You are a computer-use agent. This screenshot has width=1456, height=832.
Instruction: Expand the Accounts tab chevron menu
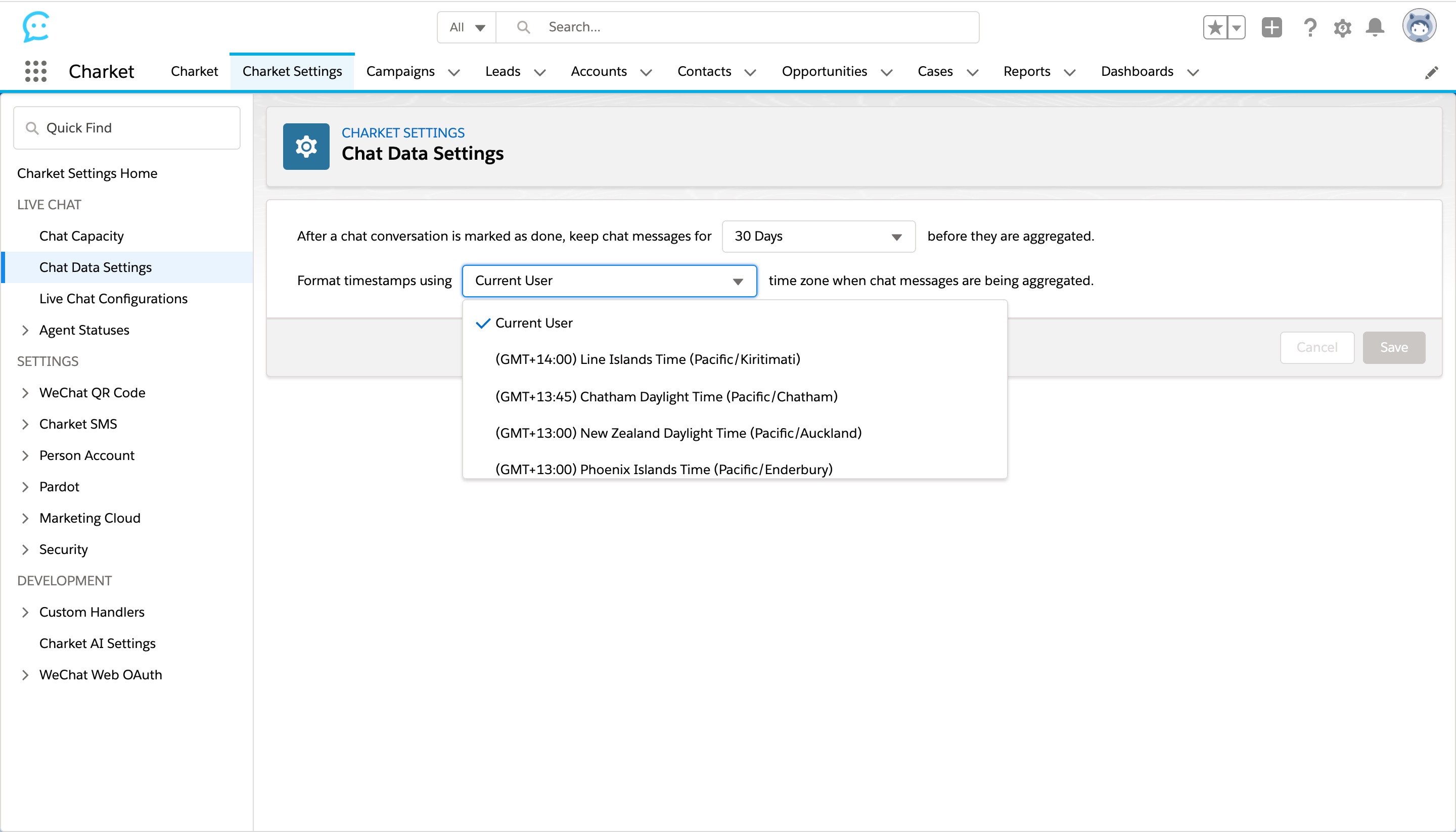[646, 73]
